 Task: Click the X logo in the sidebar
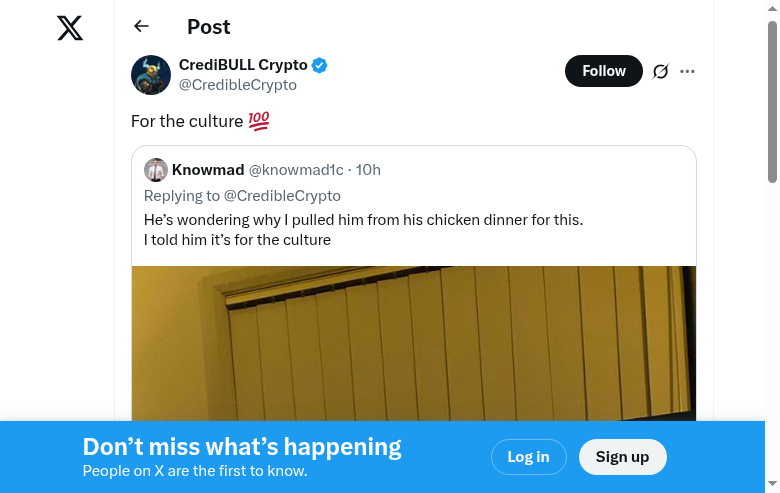tap(70, 28)
